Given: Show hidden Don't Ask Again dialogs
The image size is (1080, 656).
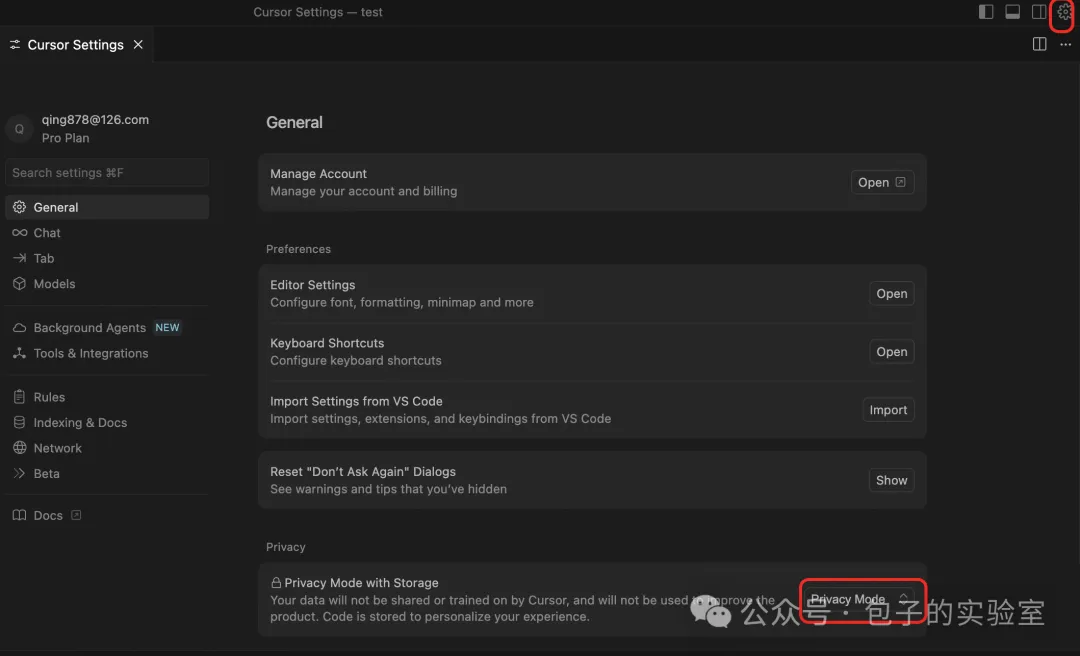Looking at the screenshot, I should 891,480.
